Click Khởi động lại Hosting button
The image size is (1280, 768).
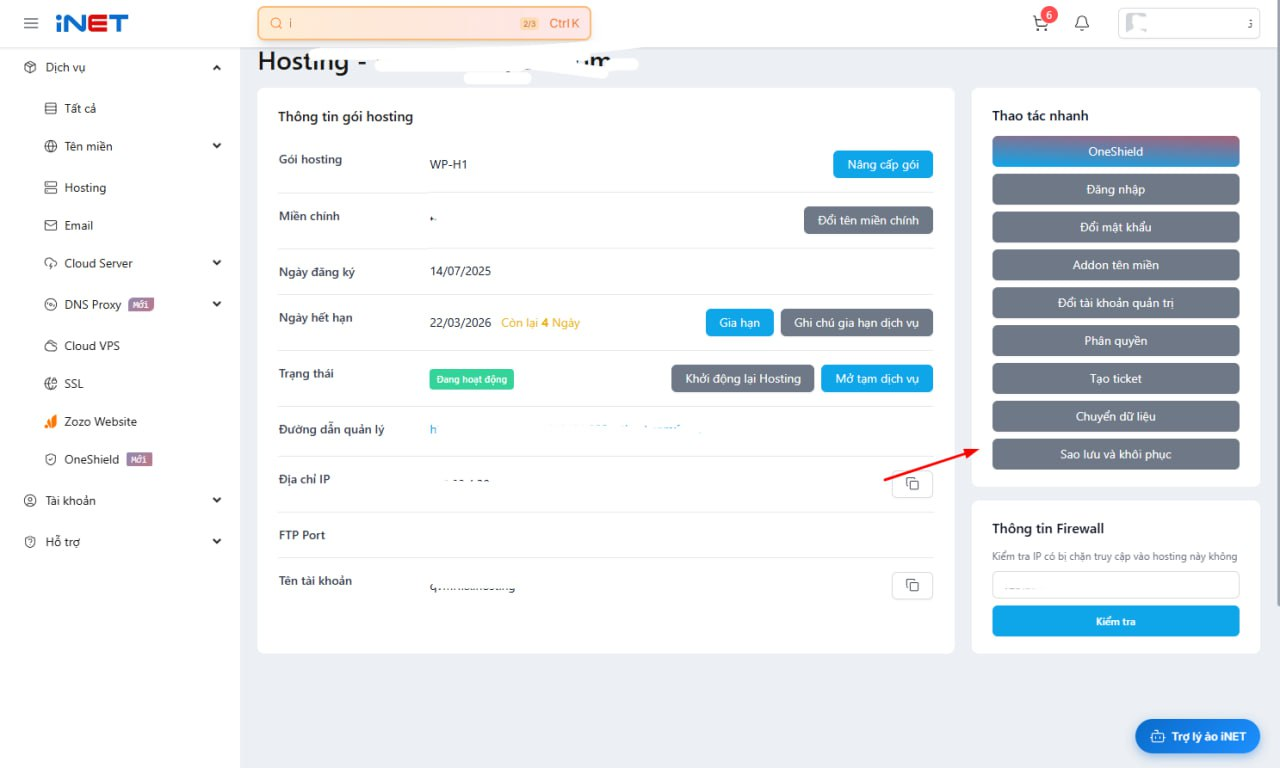coord(743,379)
